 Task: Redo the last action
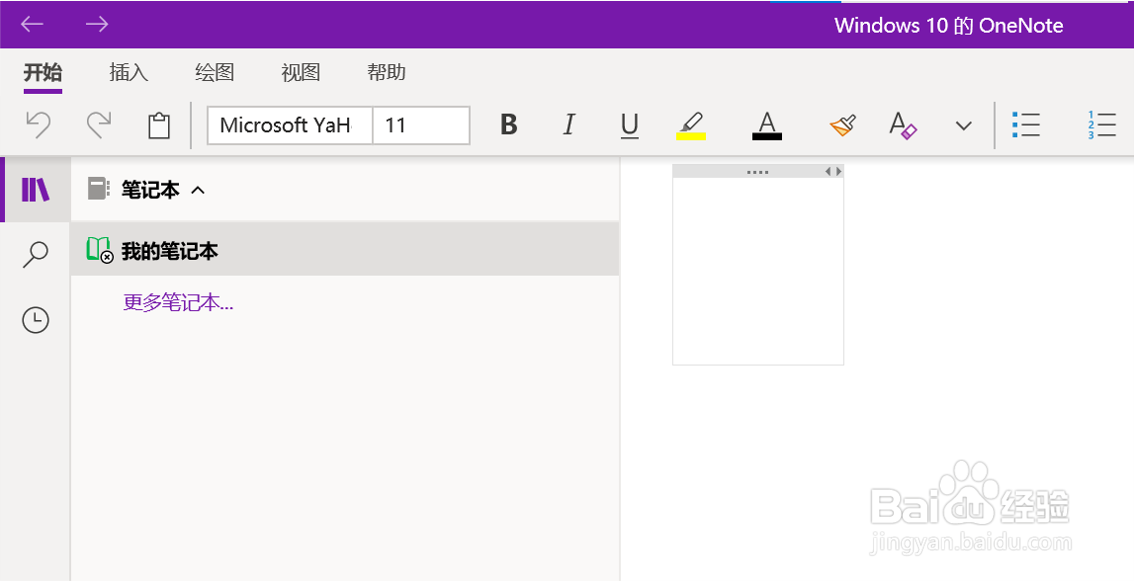pos(98,124)
